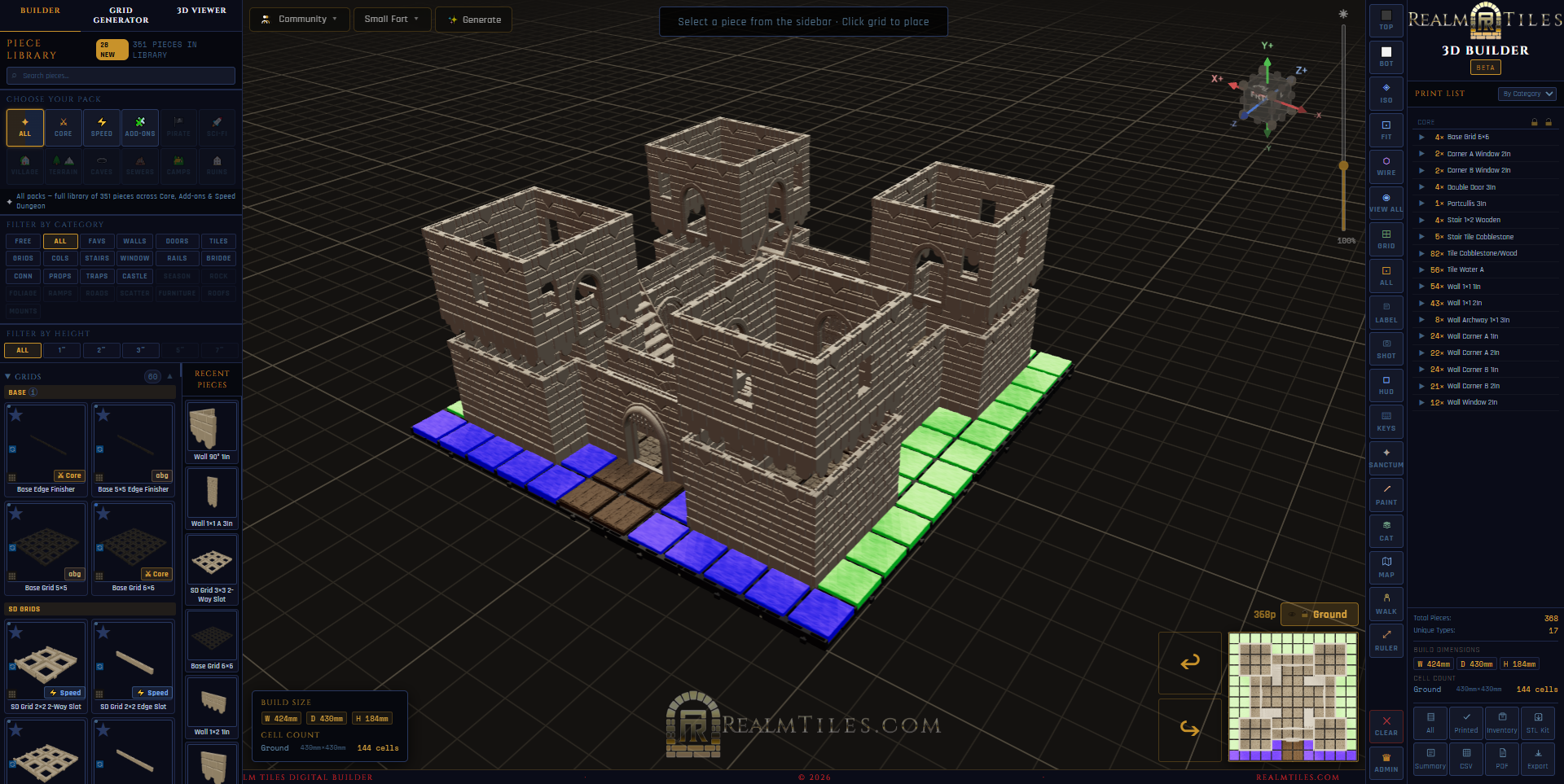Export the print list as CSV
The height and width of the screenshot is (784, 1564).
[1465, 758]
